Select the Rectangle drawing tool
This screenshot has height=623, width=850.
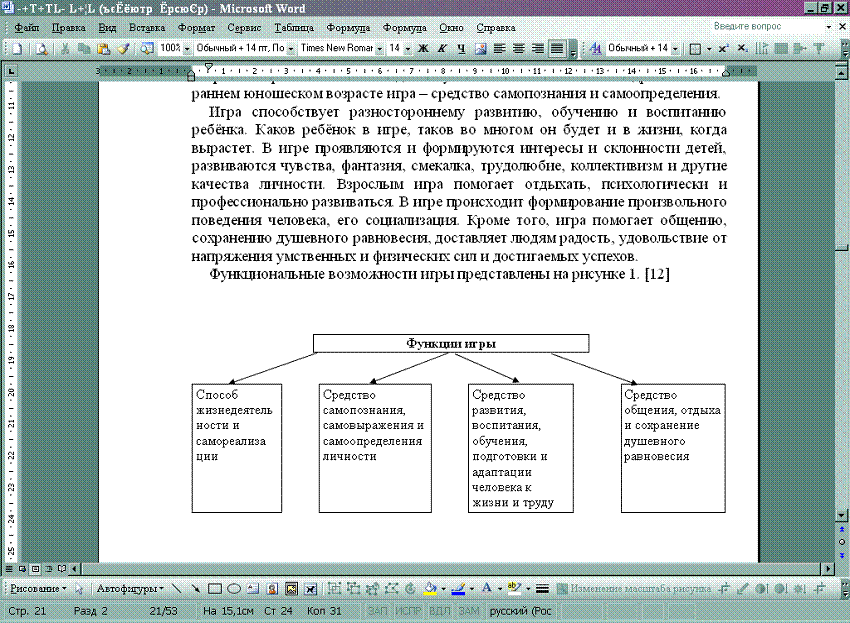(x=214, y=588)
